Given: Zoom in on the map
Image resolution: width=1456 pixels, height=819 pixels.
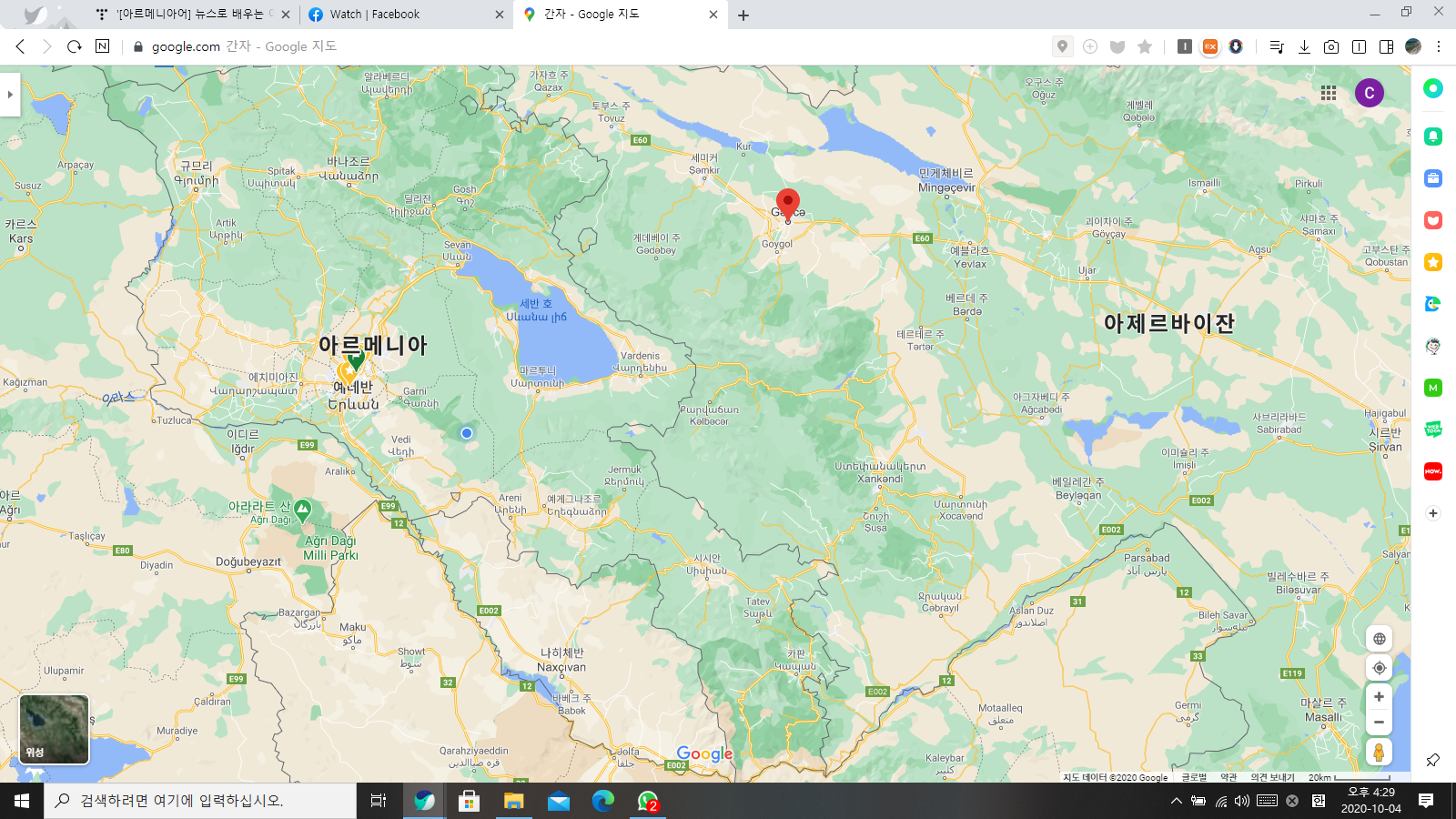Looking at the screenshot, I should (1380, 697).
